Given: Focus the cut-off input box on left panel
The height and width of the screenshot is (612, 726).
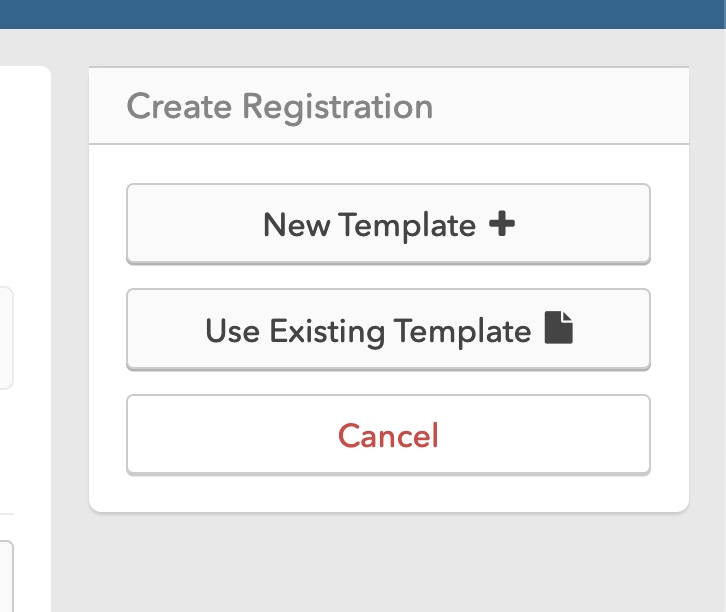Looking at the screenshot, I should click(x=6, y=338).
